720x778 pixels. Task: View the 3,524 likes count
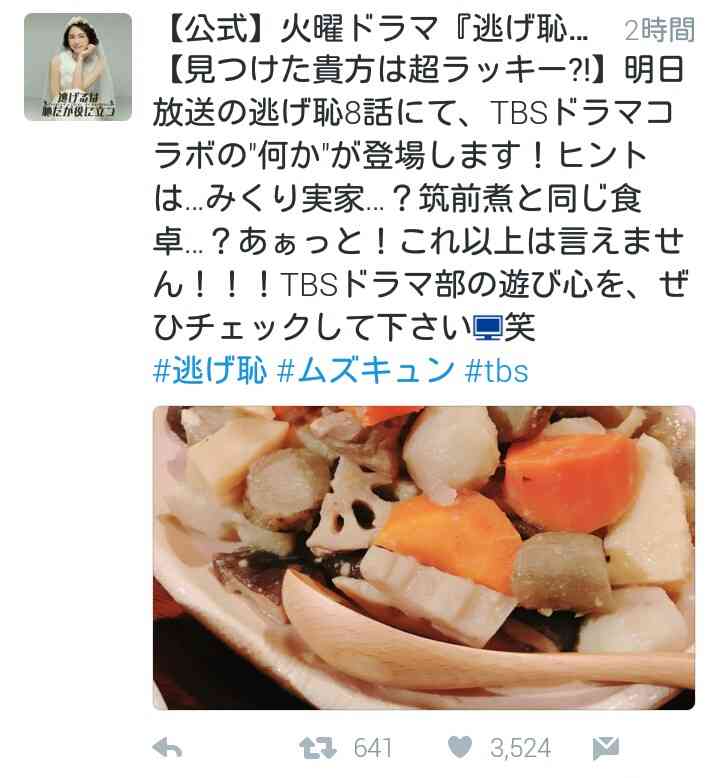click(x=520, y=748)
